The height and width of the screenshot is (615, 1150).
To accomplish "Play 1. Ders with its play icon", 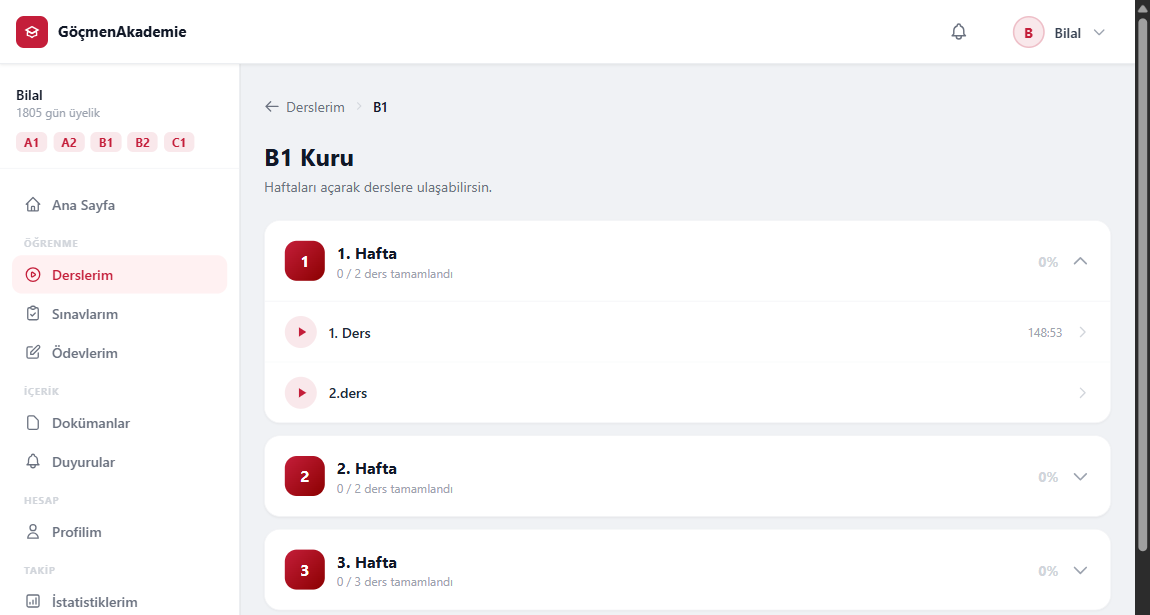I will coord(301,332).
